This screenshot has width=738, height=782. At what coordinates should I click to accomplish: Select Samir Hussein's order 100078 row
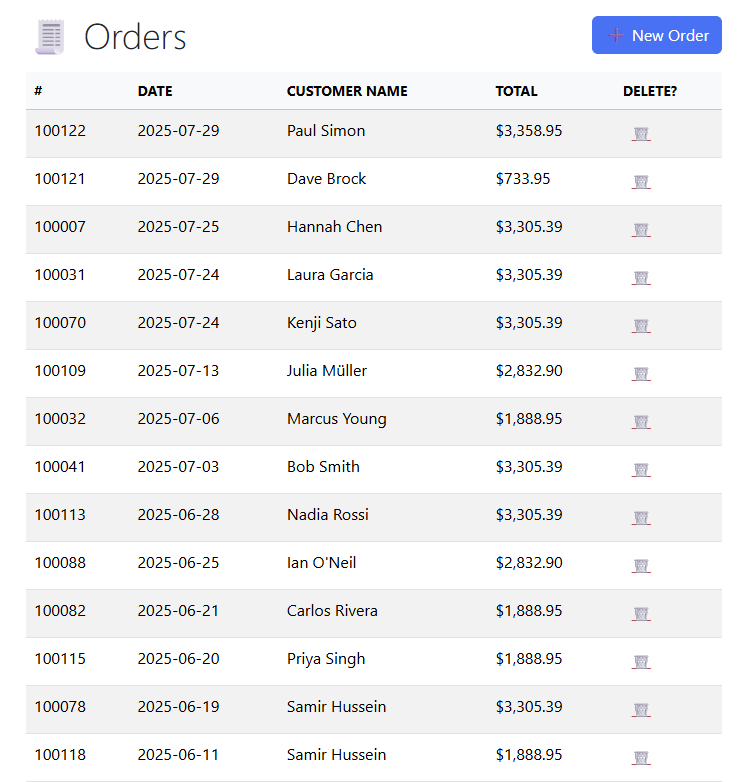pos(336,707)
